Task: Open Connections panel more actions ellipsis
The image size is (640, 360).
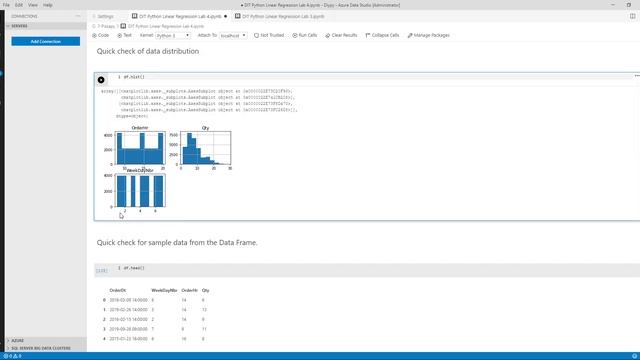Action: 78,16
